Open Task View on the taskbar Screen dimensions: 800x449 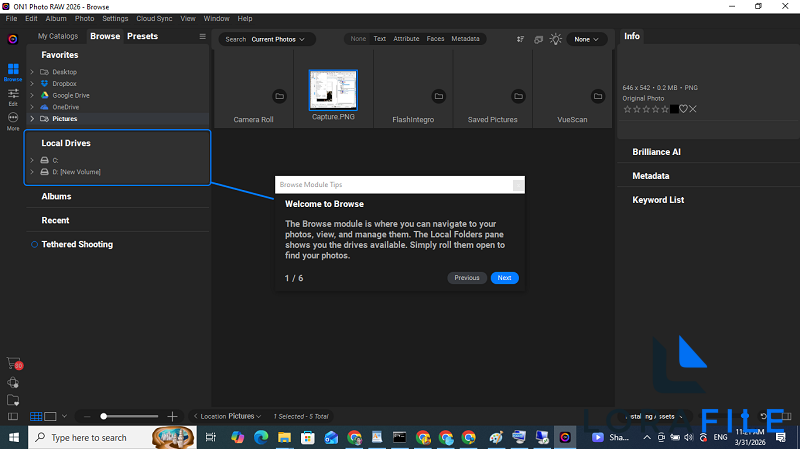pyautogui.click(x=210, y=437)
